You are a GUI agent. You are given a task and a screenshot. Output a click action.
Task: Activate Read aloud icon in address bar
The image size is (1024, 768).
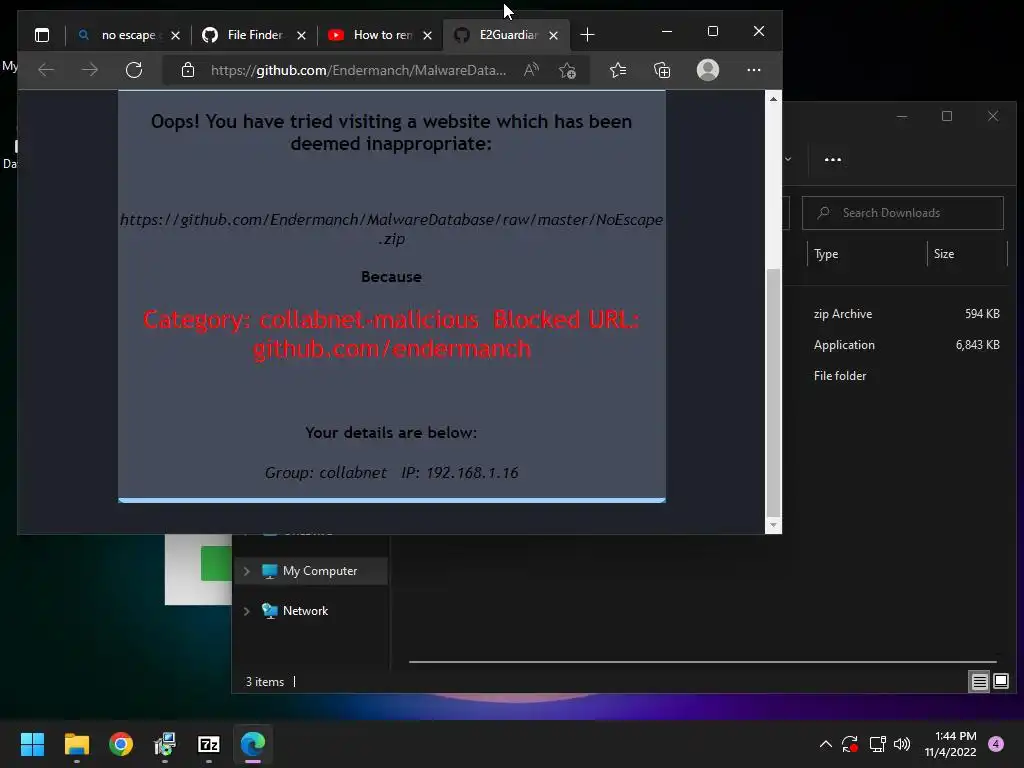pyautogui.click(x=532, y=70)
